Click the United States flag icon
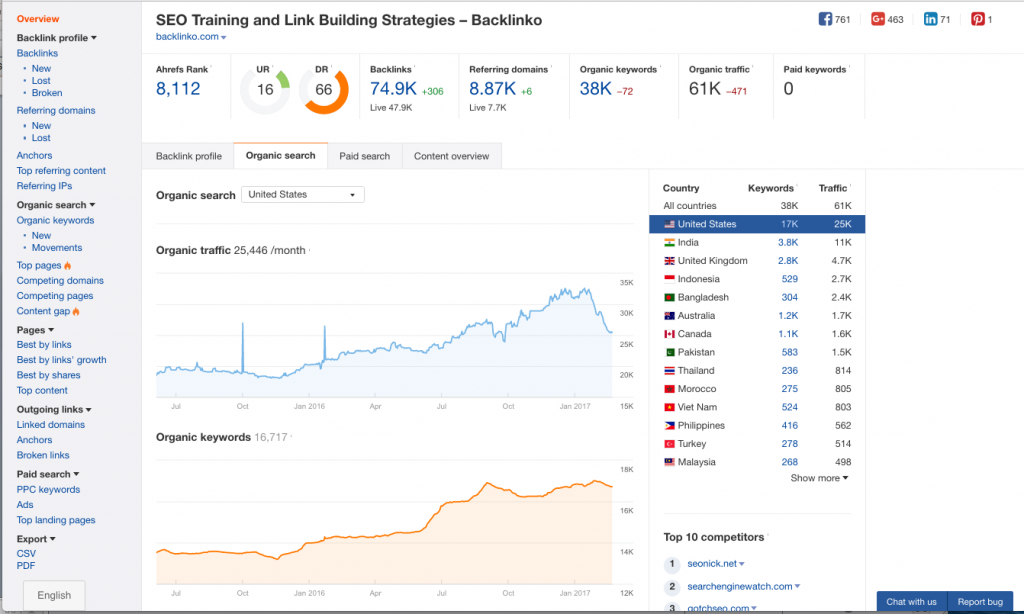Screen dimensions: 1024x614 click(669, 224)
